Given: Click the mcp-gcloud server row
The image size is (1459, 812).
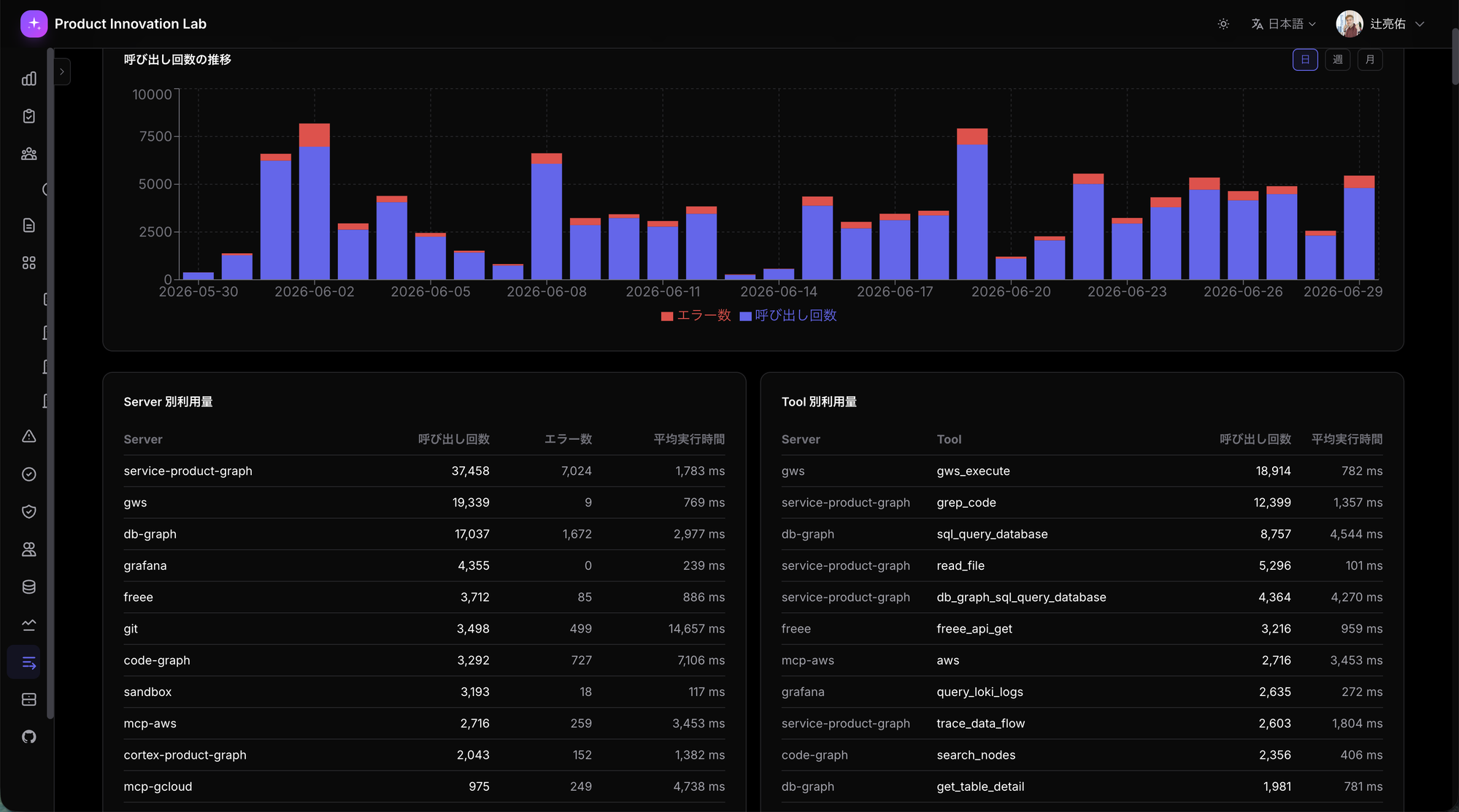Looking at the screenshot, I should coord(424,786).
